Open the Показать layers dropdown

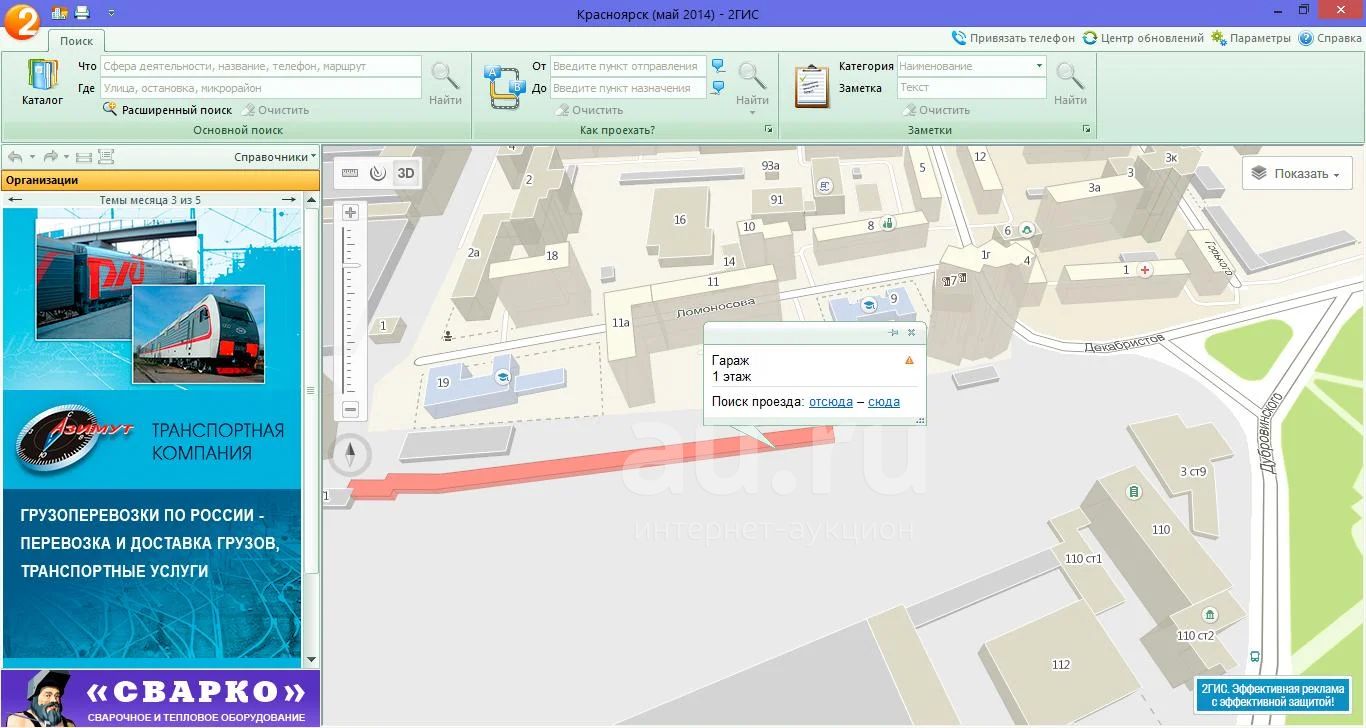1297,174
